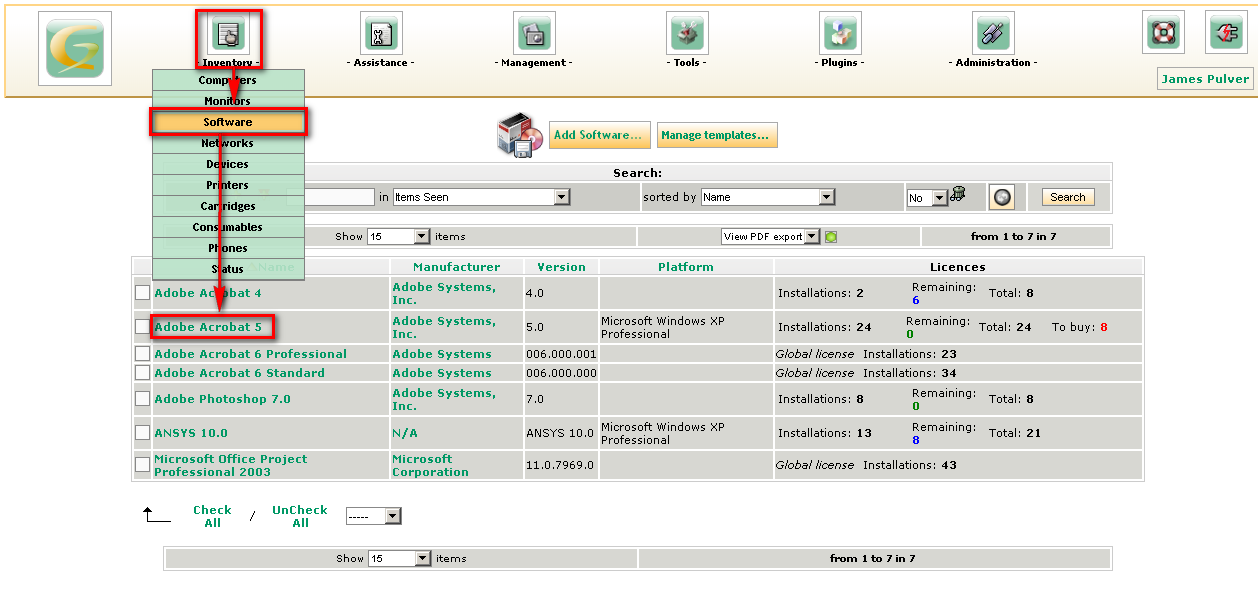Open the Plugins menu icon
Screen dimensions: 1258x590
pyautogui.click(x=840, y=33)
